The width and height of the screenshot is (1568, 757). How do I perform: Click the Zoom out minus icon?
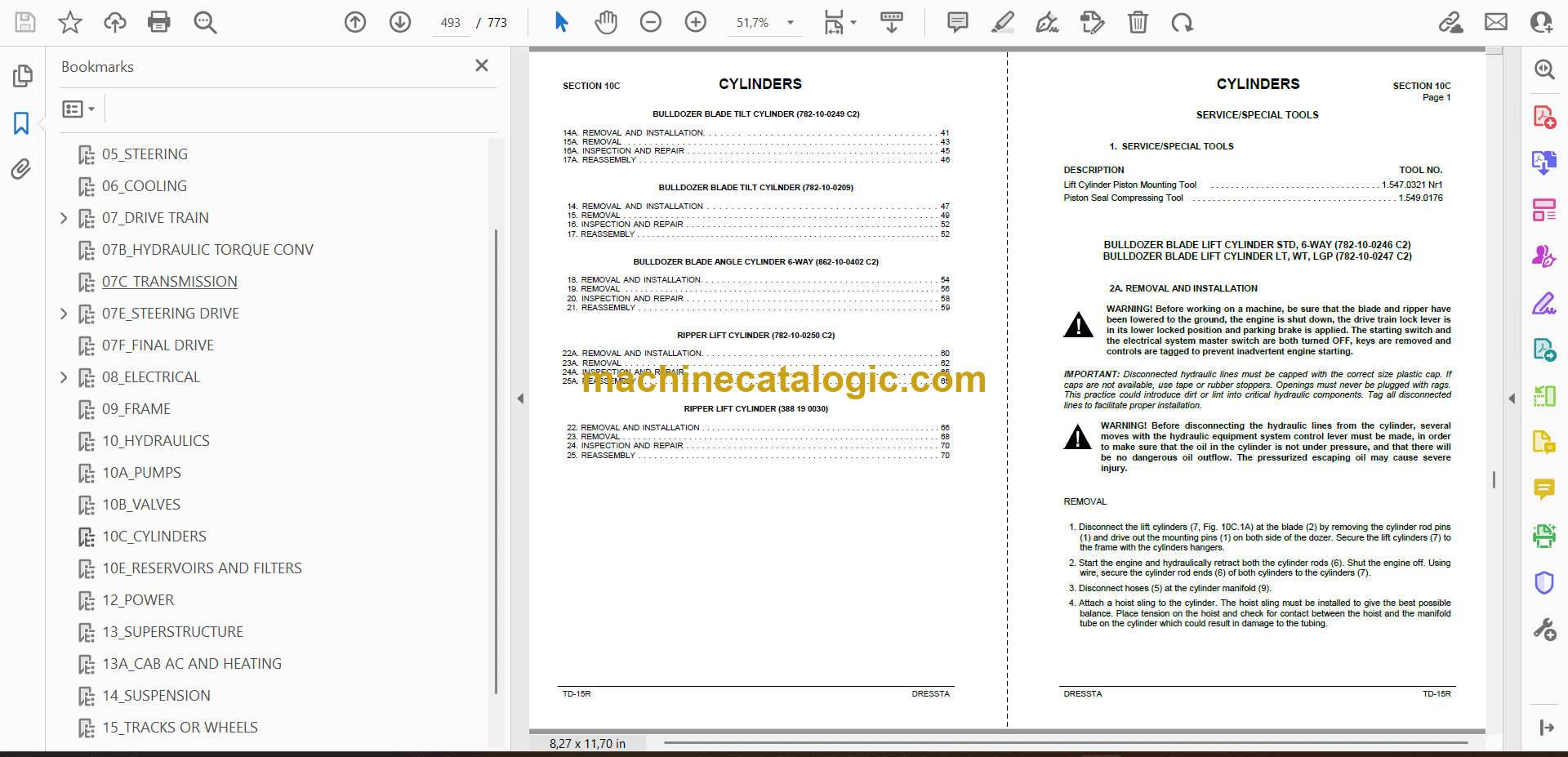tap(651, 22)
